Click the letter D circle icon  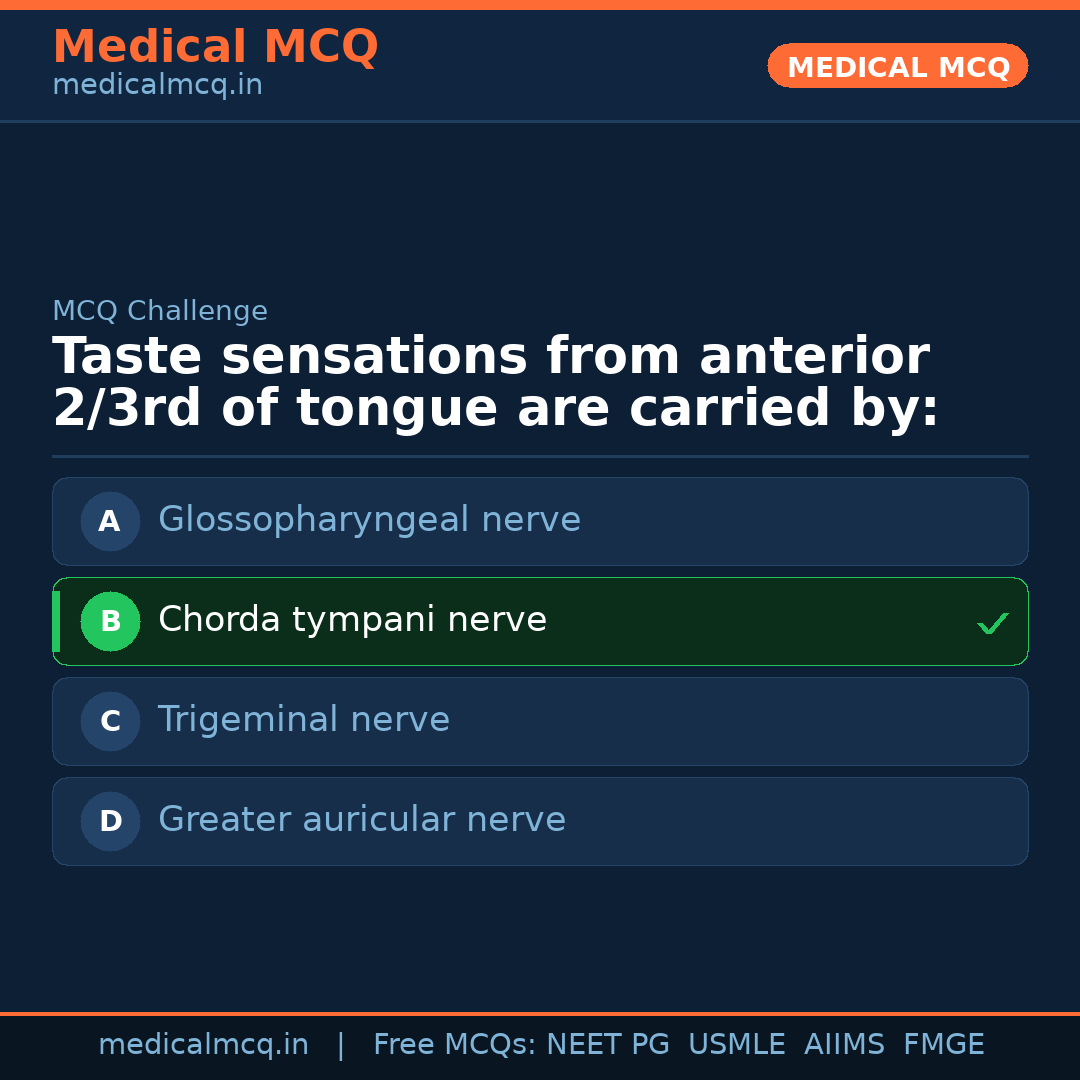tap(110, 821)
